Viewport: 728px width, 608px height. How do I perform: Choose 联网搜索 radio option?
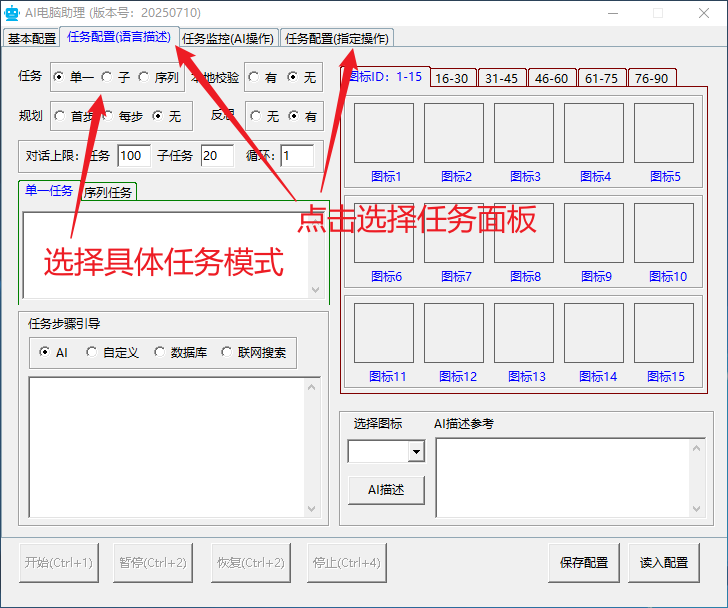227,352
